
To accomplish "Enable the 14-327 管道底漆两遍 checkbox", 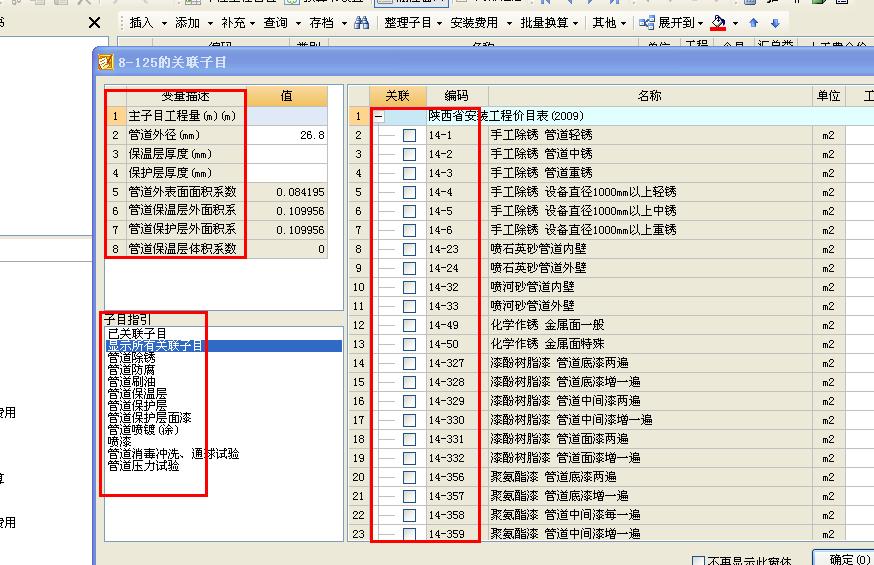I will click(x=409, y=363).
